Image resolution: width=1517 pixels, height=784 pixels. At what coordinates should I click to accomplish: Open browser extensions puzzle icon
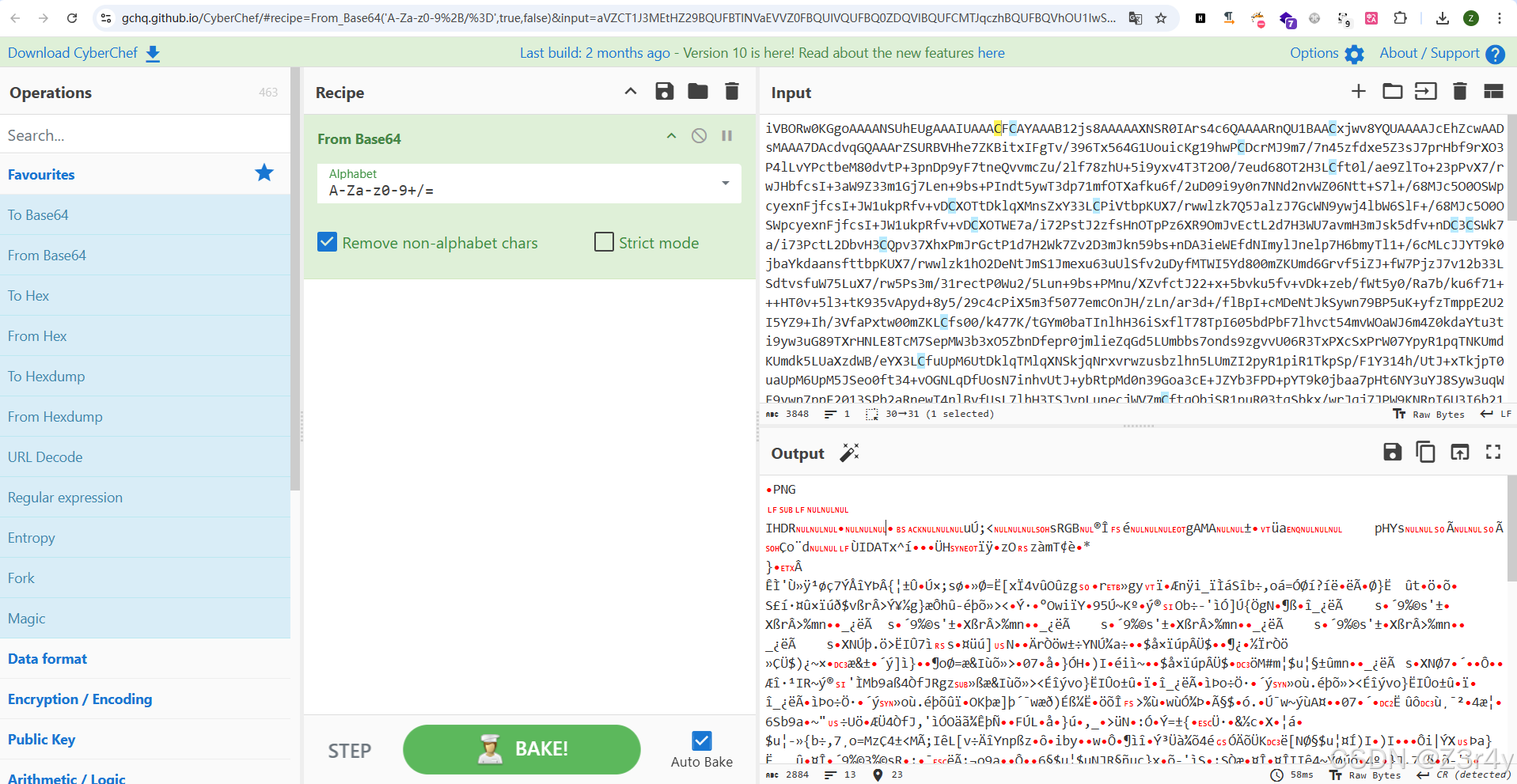[x=1400, y=17]
